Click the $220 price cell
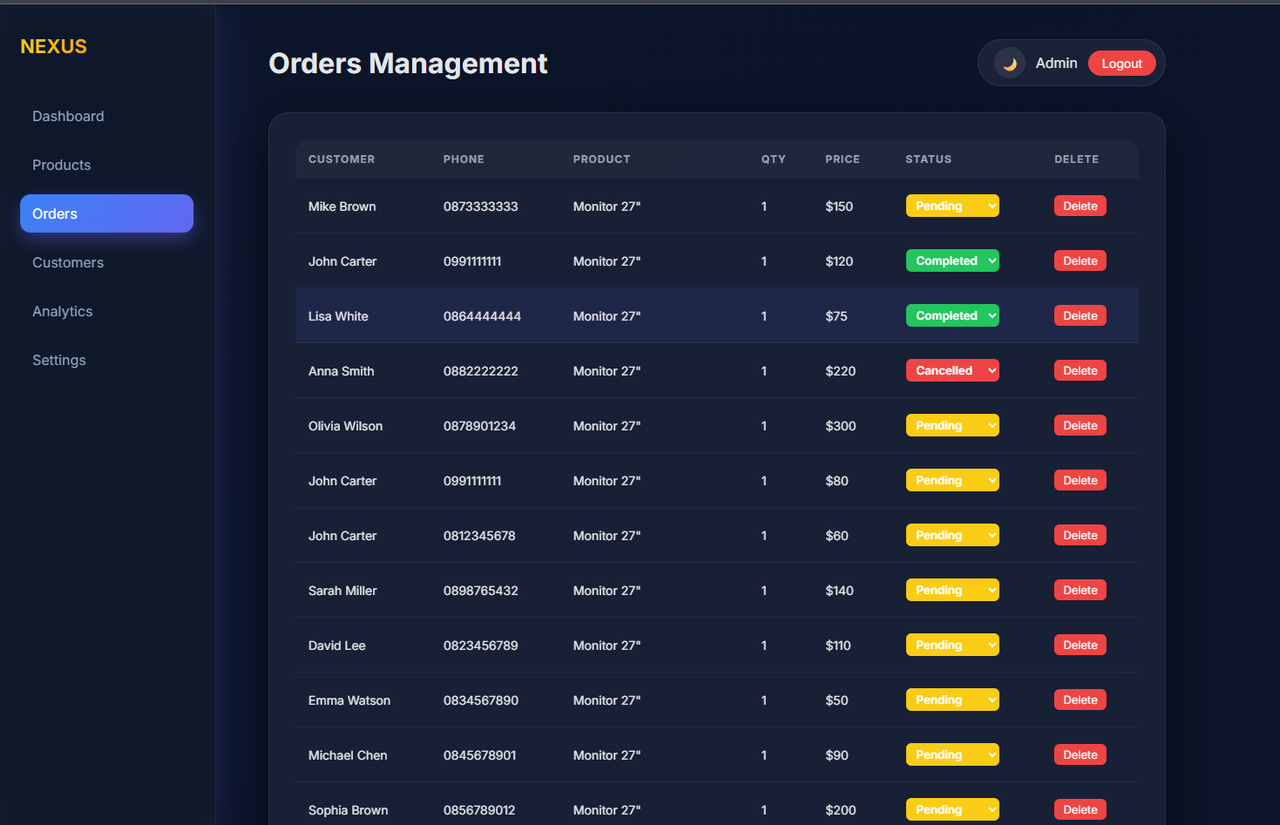 [840, 371]
